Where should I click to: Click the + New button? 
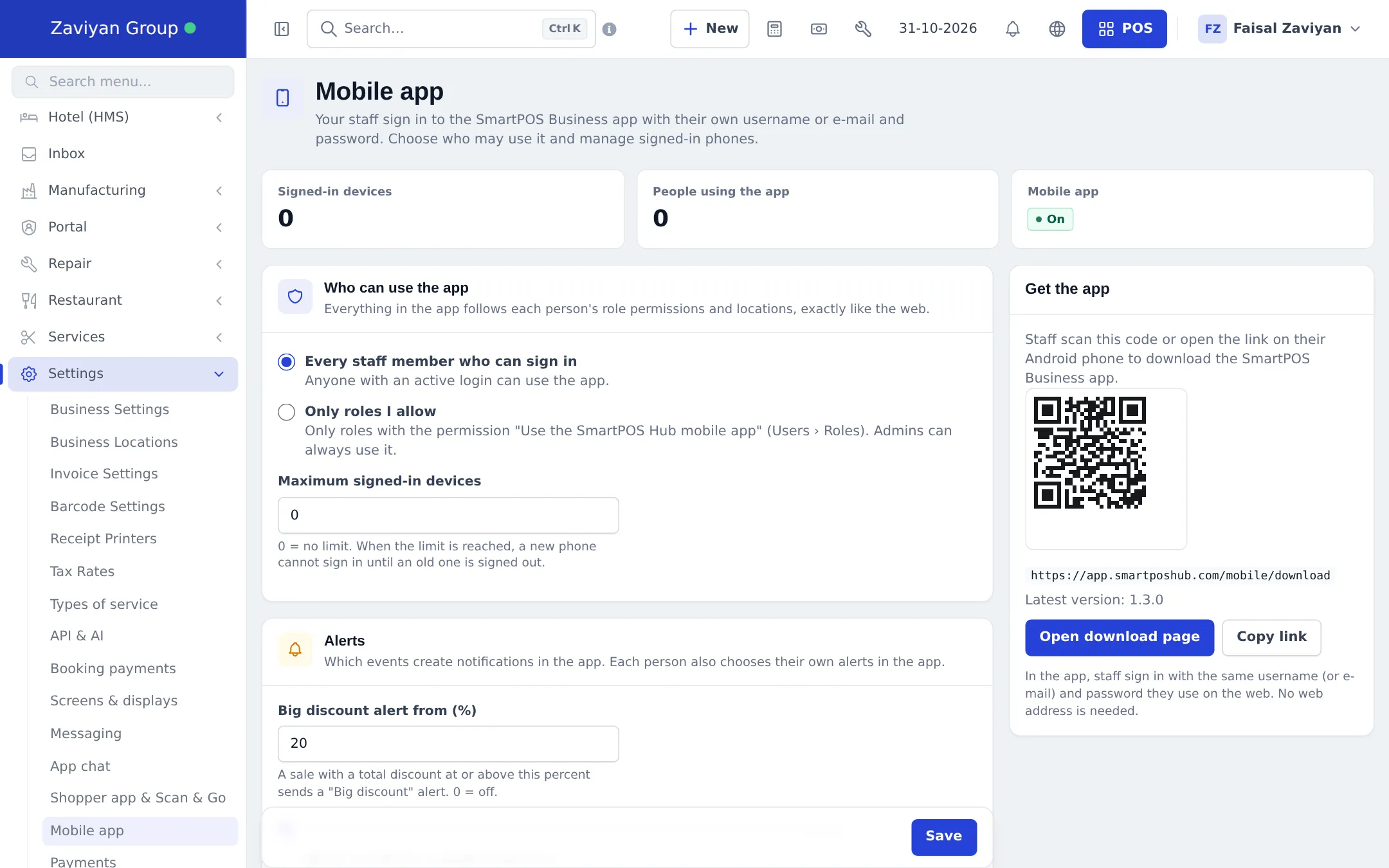(x=709, y=29)
